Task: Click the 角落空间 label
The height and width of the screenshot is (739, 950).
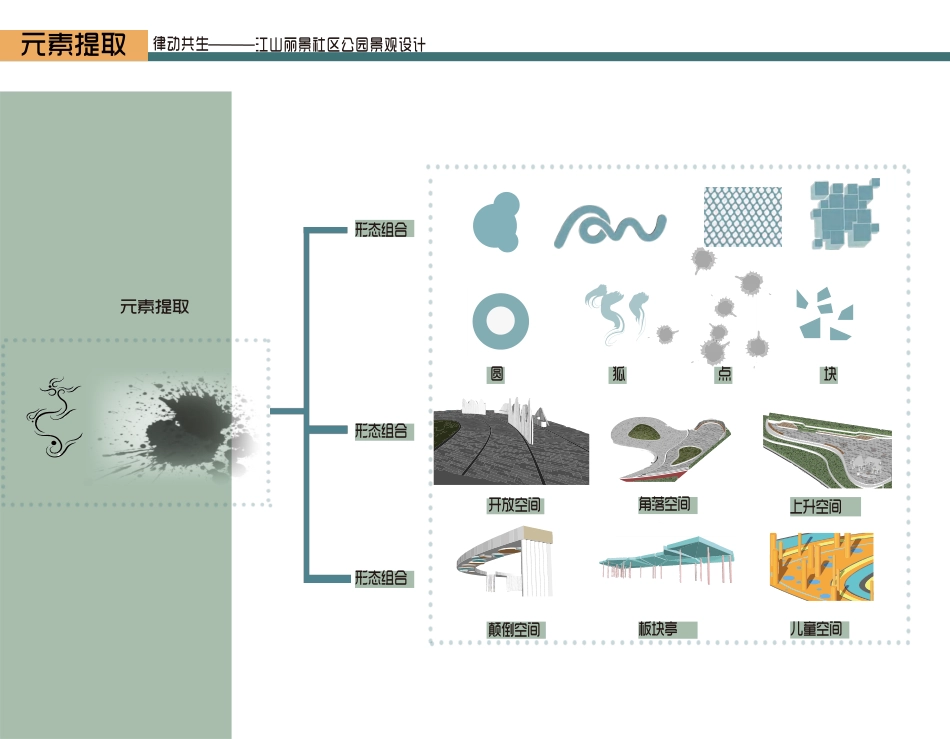Action: 665,504
